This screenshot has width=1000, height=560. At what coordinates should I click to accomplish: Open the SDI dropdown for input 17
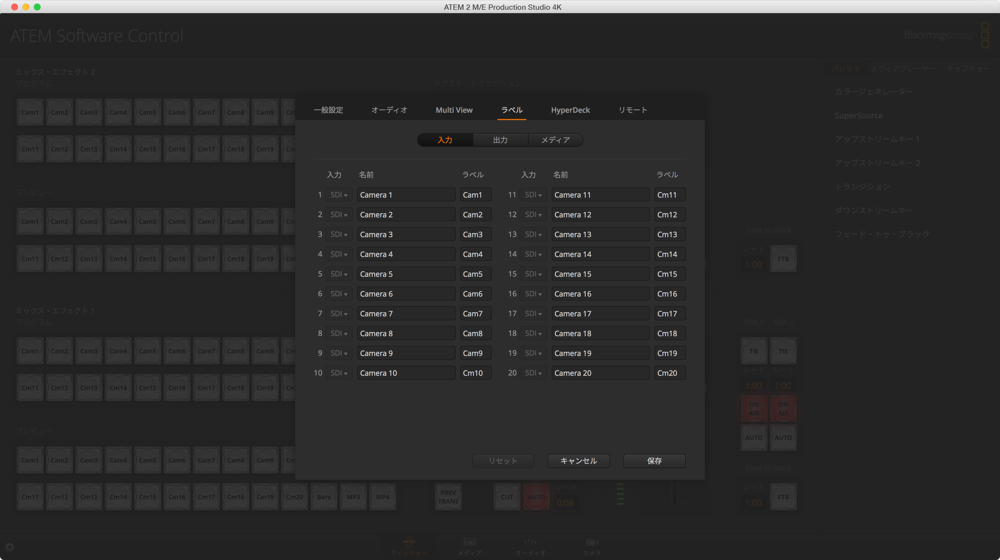coord(533,313)
